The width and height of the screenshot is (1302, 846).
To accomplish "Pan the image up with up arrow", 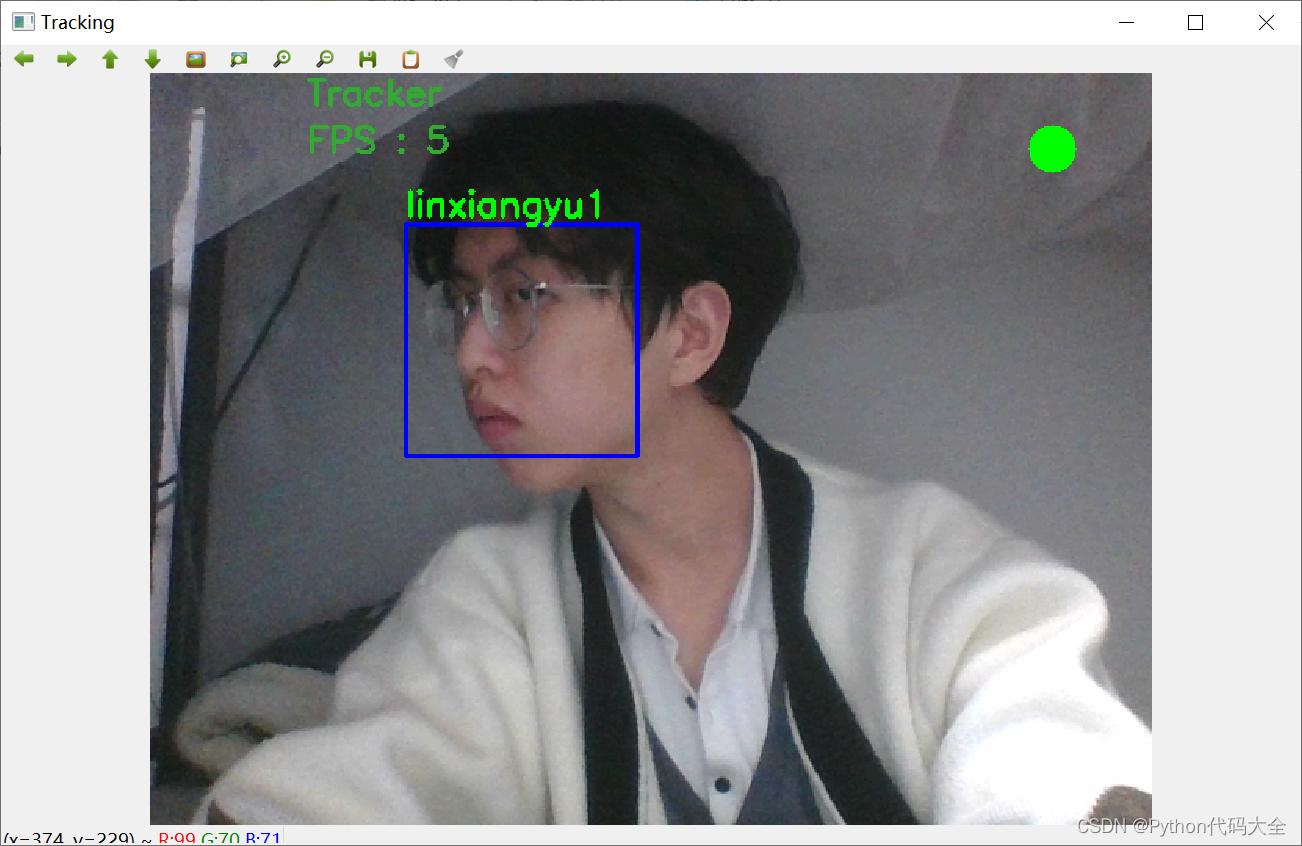I will click(110, 59).
